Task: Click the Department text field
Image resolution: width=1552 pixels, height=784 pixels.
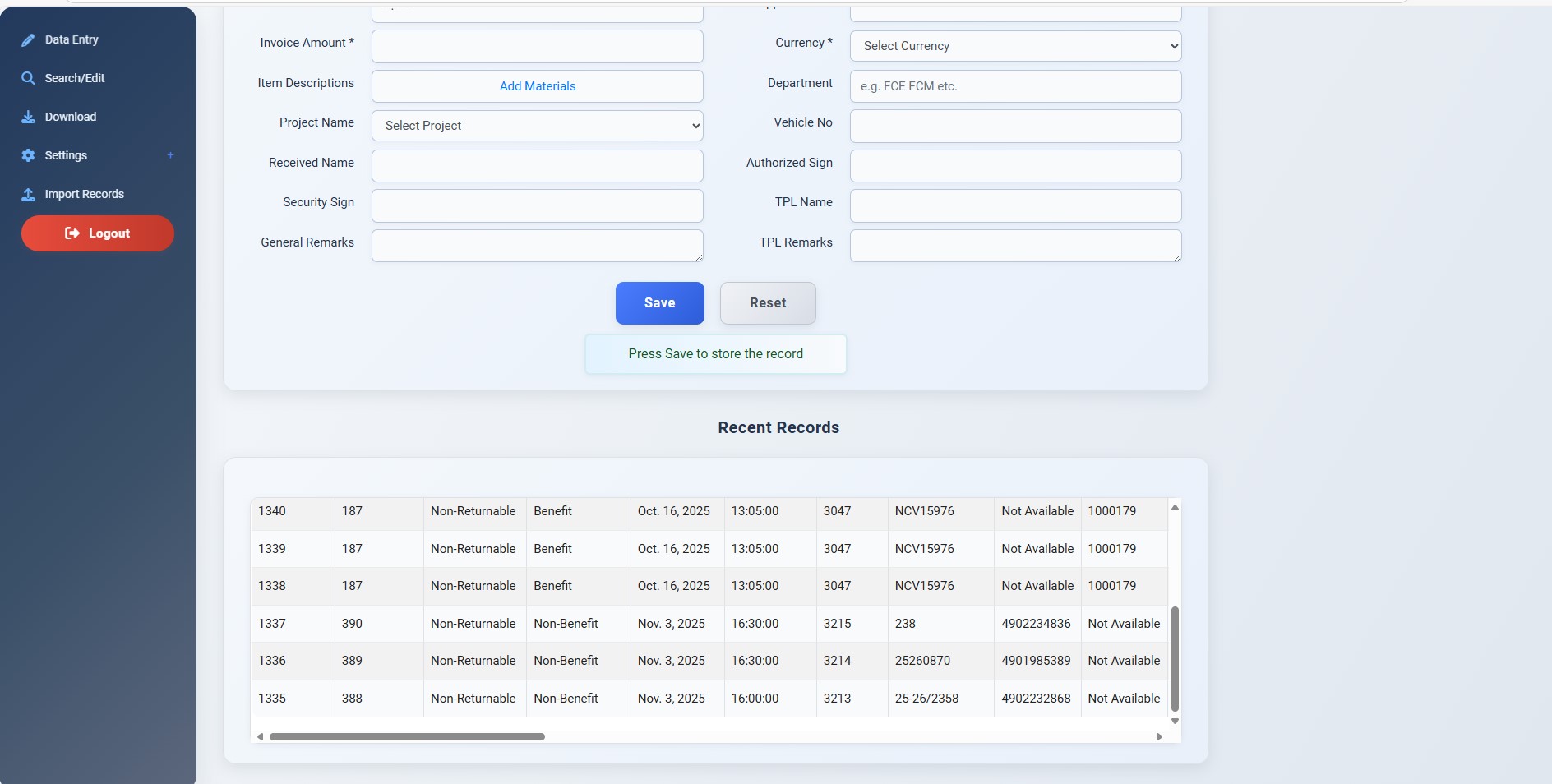Action: pyautogui.click(x=1015, y=86)
